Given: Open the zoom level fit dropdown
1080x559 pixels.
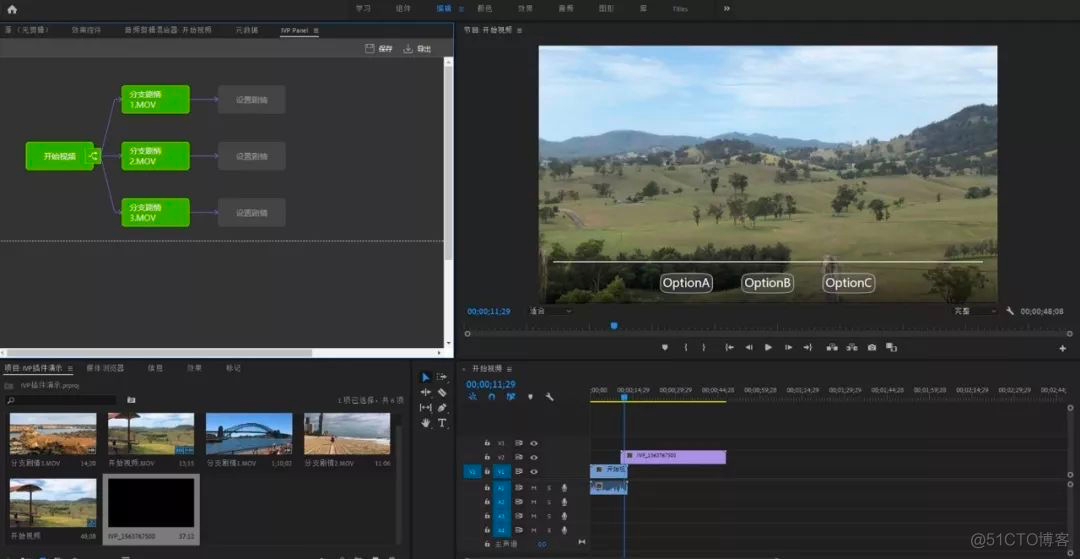Looking at the screenshot, I should pos(550,311).
